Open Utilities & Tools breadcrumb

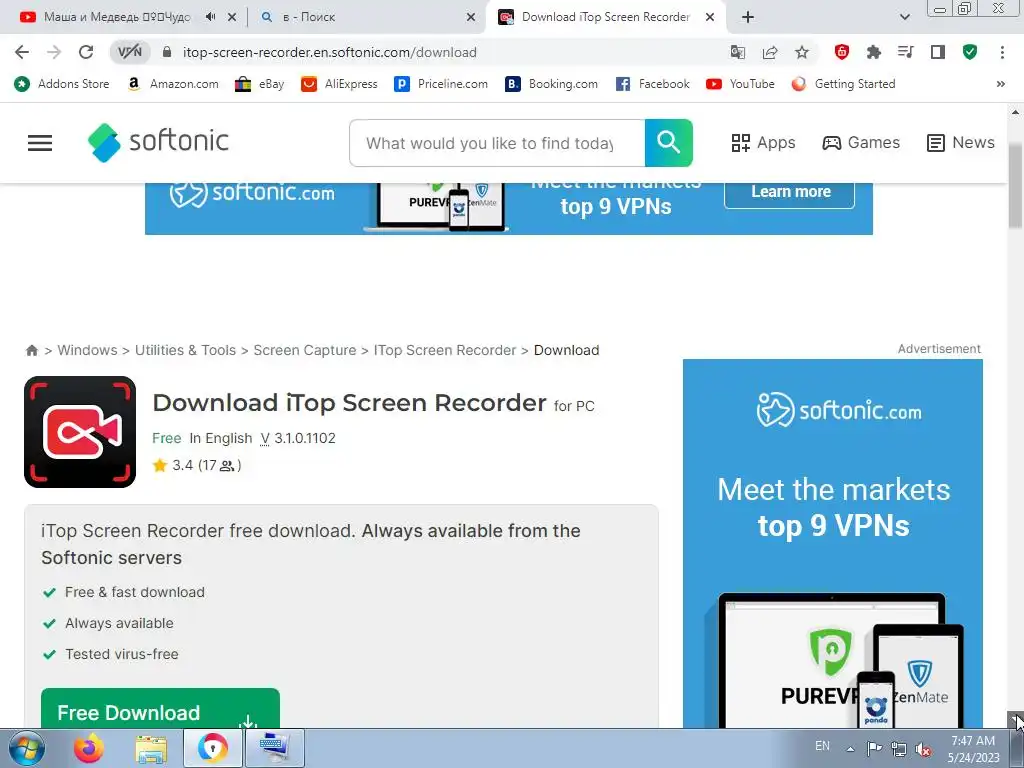tap(185, 350)
